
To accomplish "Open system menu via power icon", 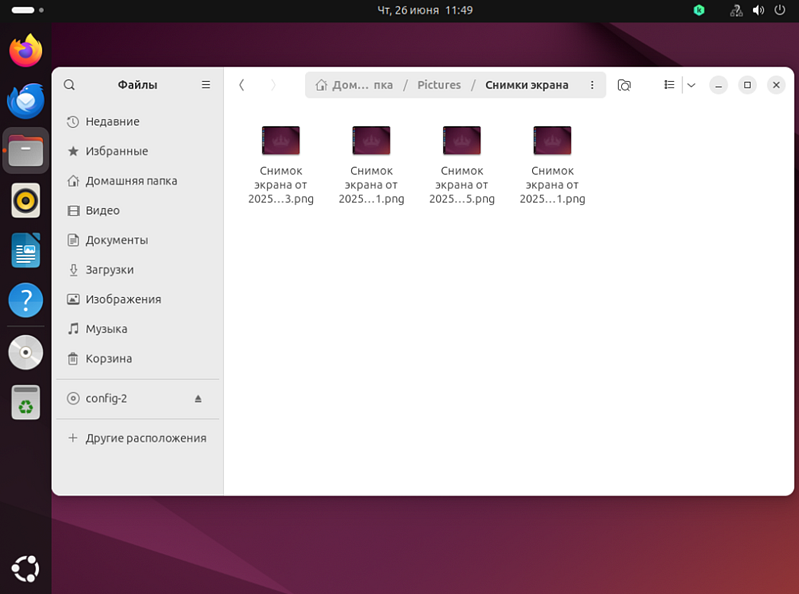I will (x=780, y=10).
